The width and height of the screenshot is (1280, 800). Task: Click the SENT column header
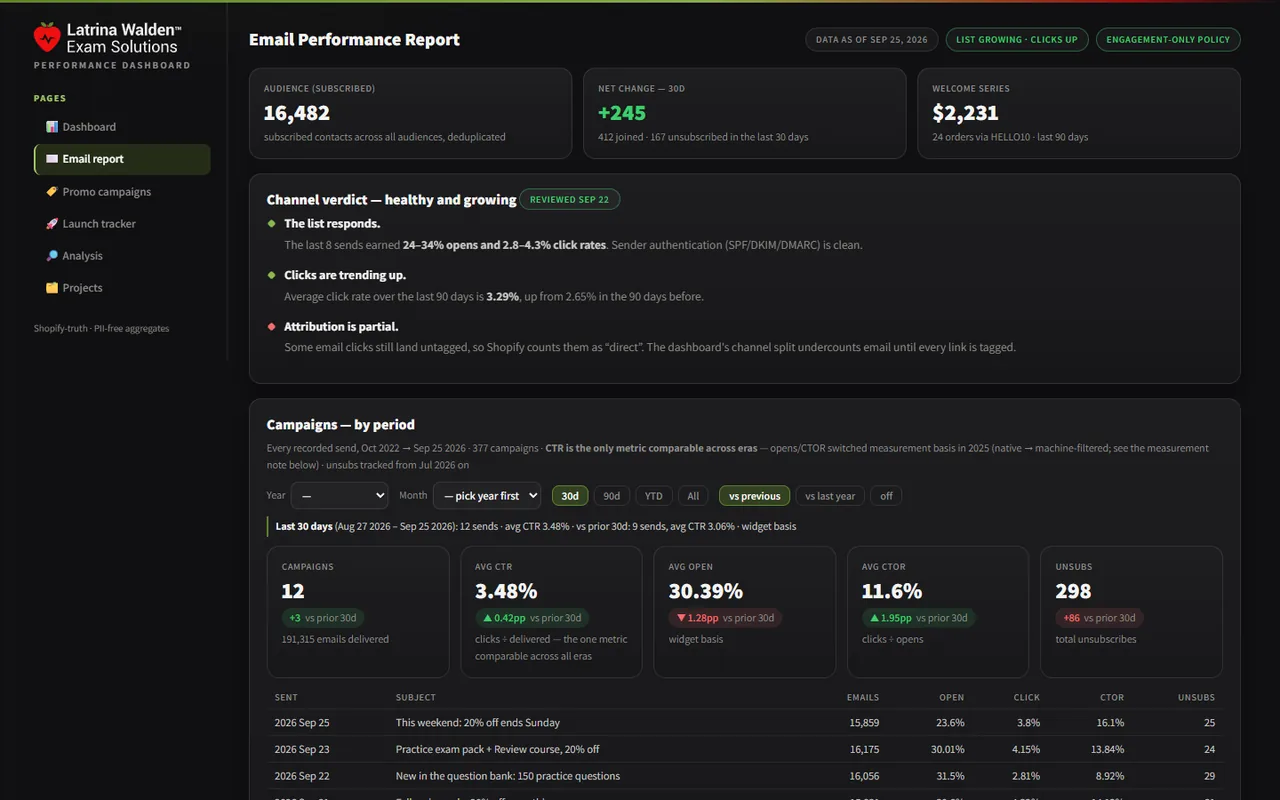[286, 697]
